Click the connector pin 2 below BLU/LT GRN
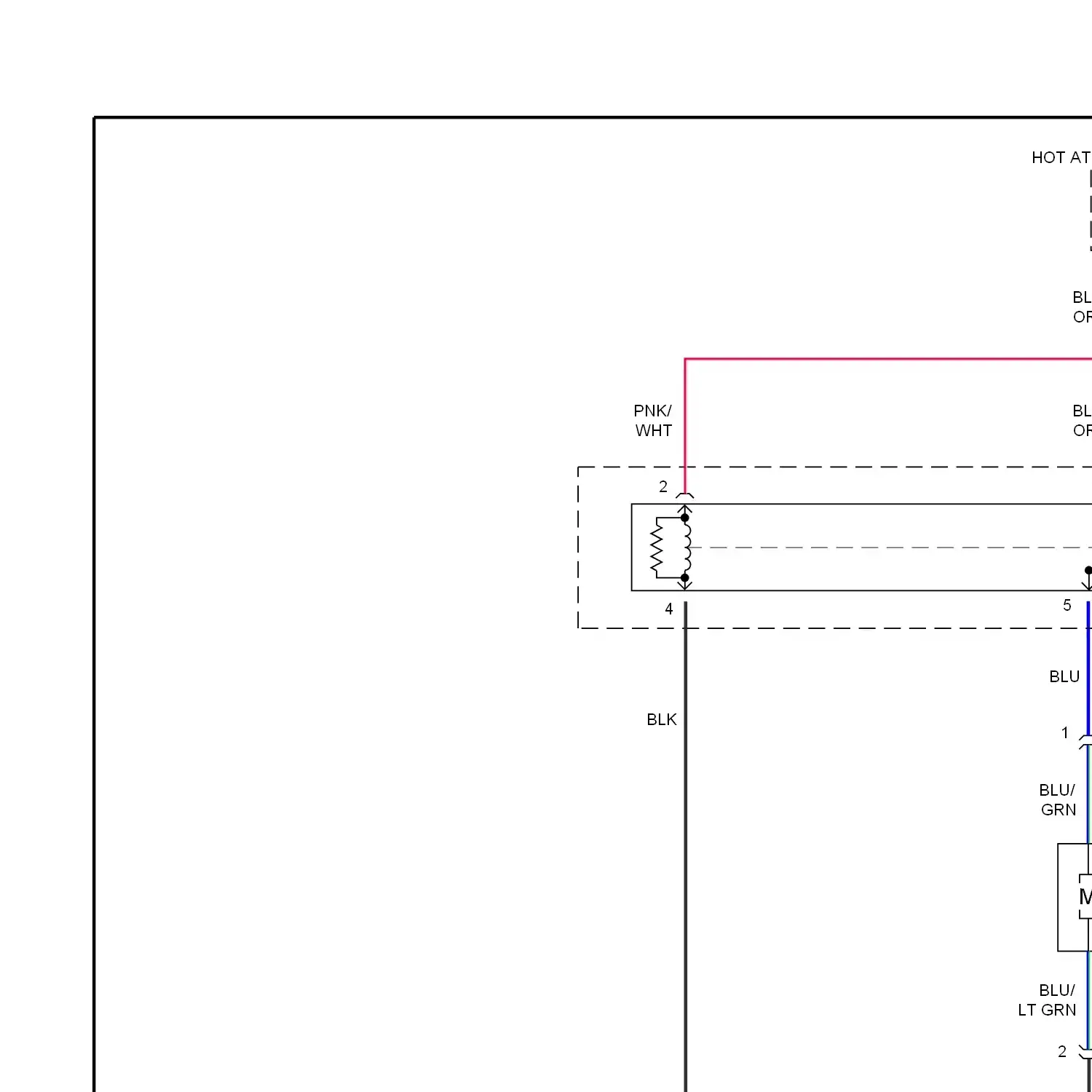Viewport: 1092px width, 1092px height. pos(1062,1051)
